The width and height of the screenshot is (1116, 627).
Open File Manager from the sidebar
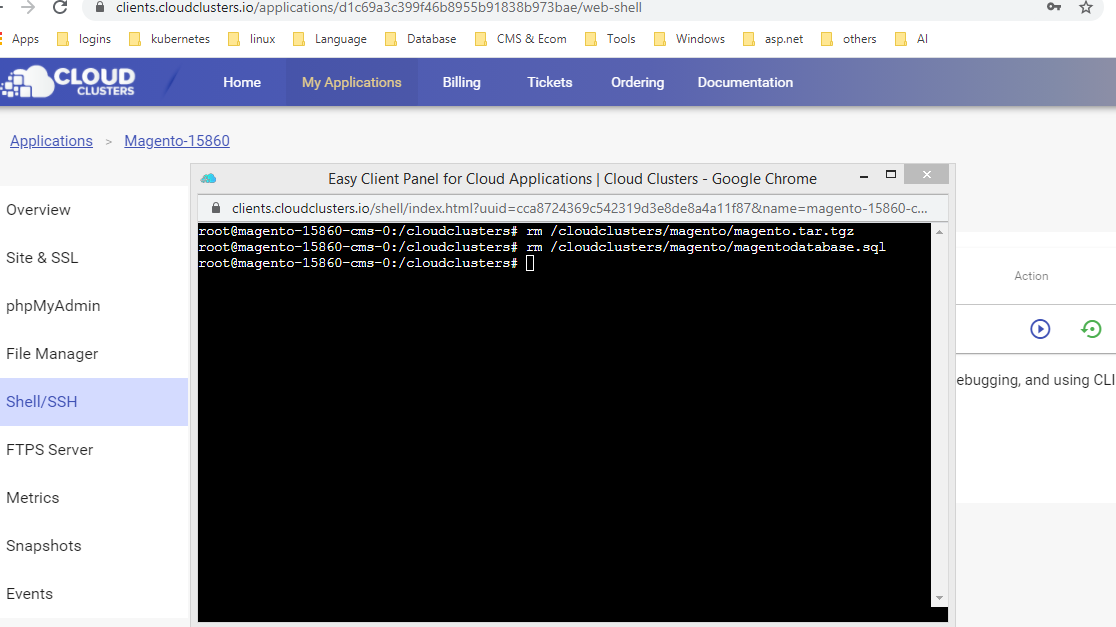pyautogui.click(x=52, y=354)
